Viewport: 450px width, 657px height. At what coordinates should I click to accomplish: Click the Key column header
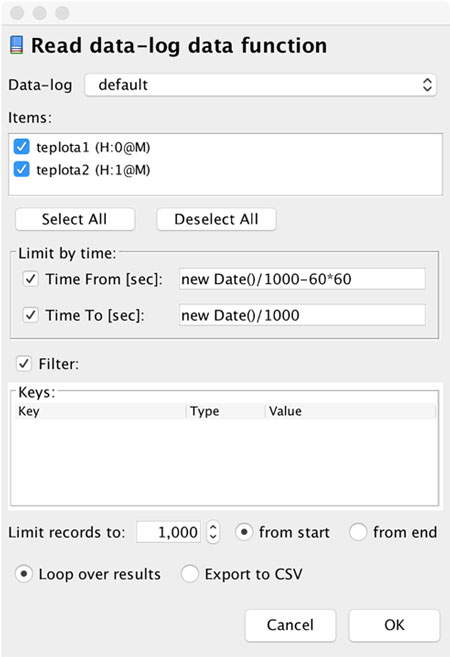pyautogui.click(x=101, y=411)
